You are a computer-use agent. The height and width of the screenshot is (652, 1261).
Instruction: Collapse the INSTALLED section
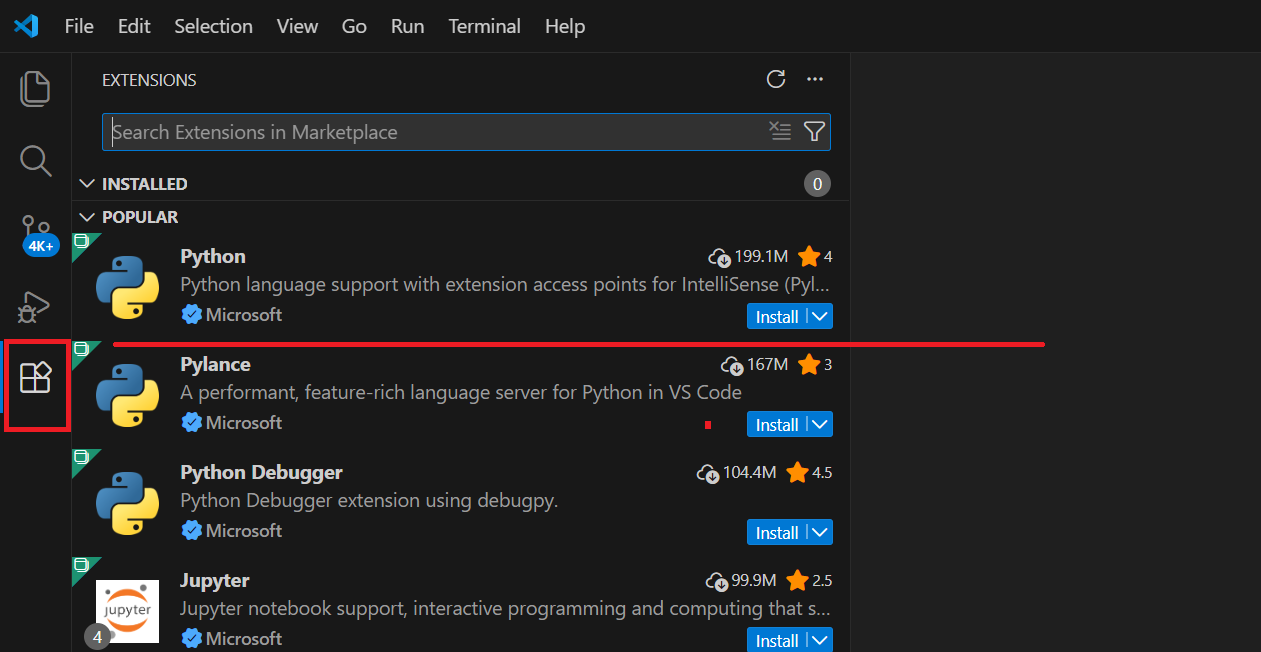(x=88, y=184)
